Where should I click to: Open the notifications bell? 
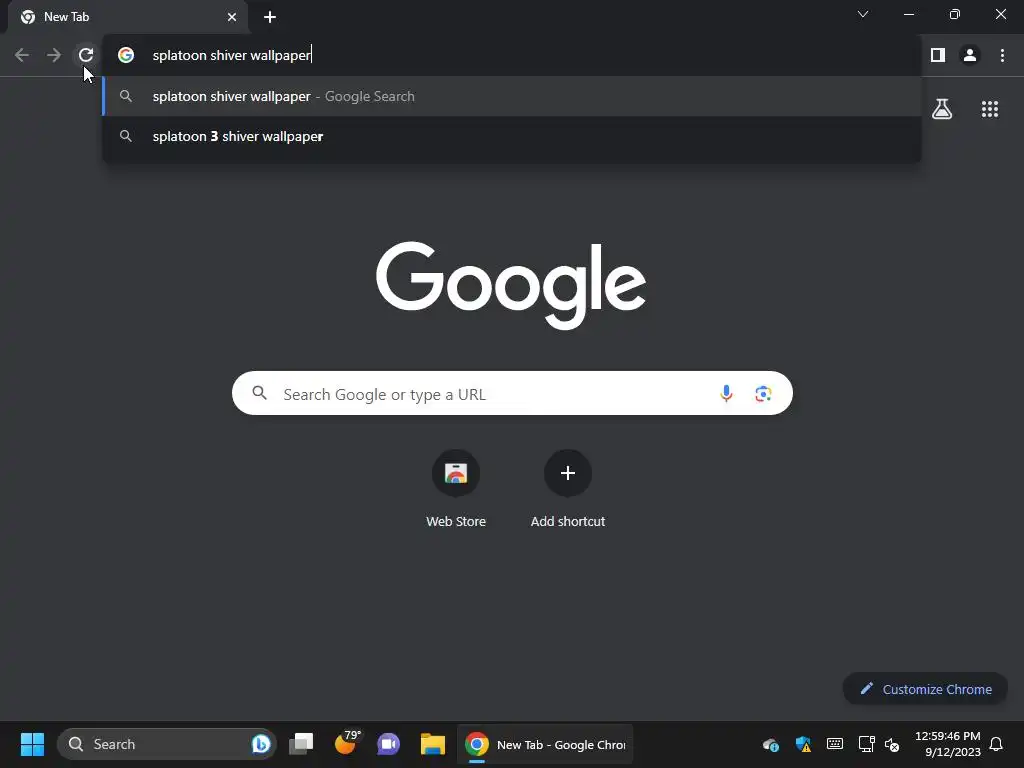(x=996, y=744)
